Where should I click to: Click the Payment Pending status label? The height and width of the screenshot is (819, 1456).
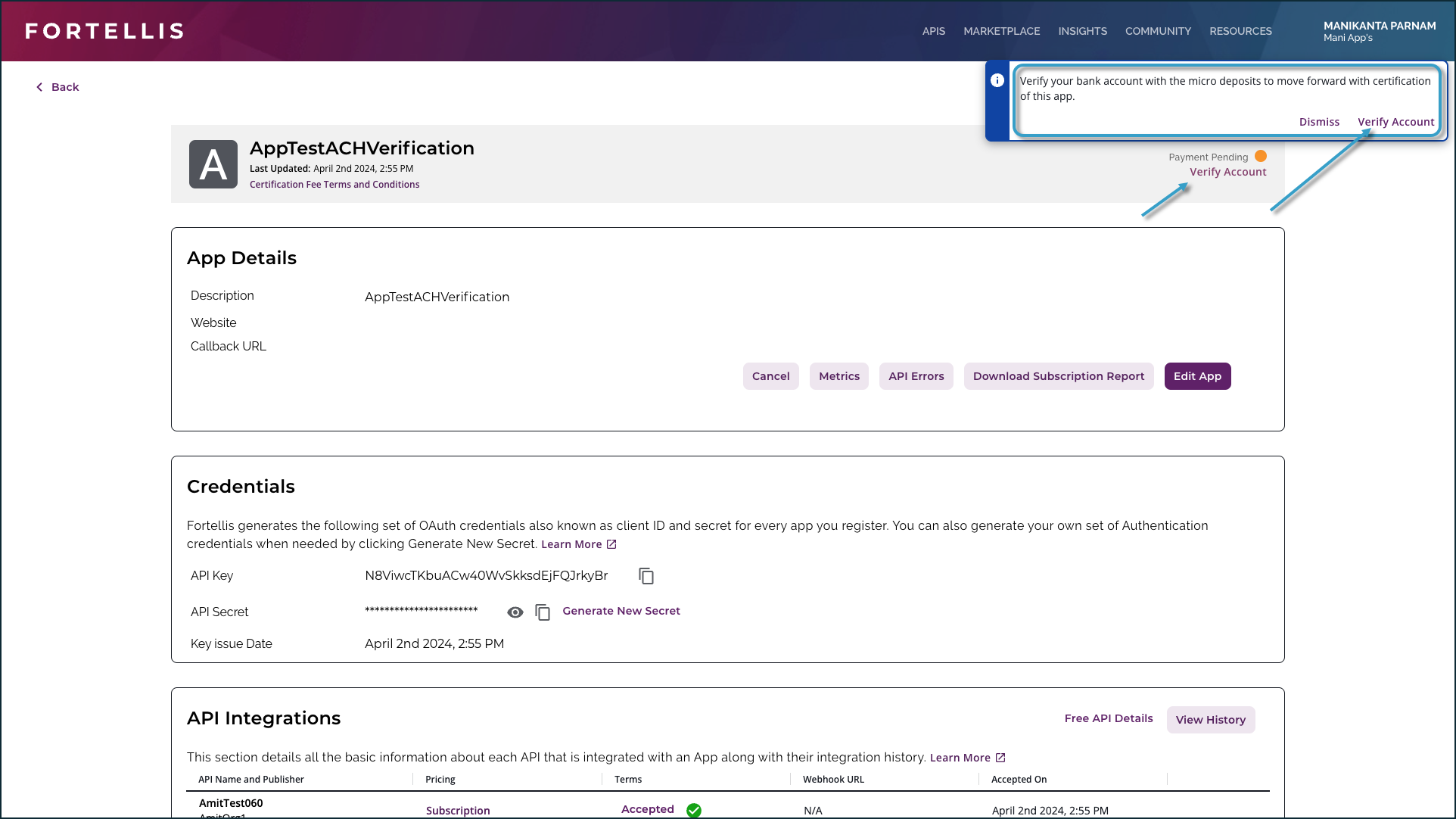coord(1209,157)
